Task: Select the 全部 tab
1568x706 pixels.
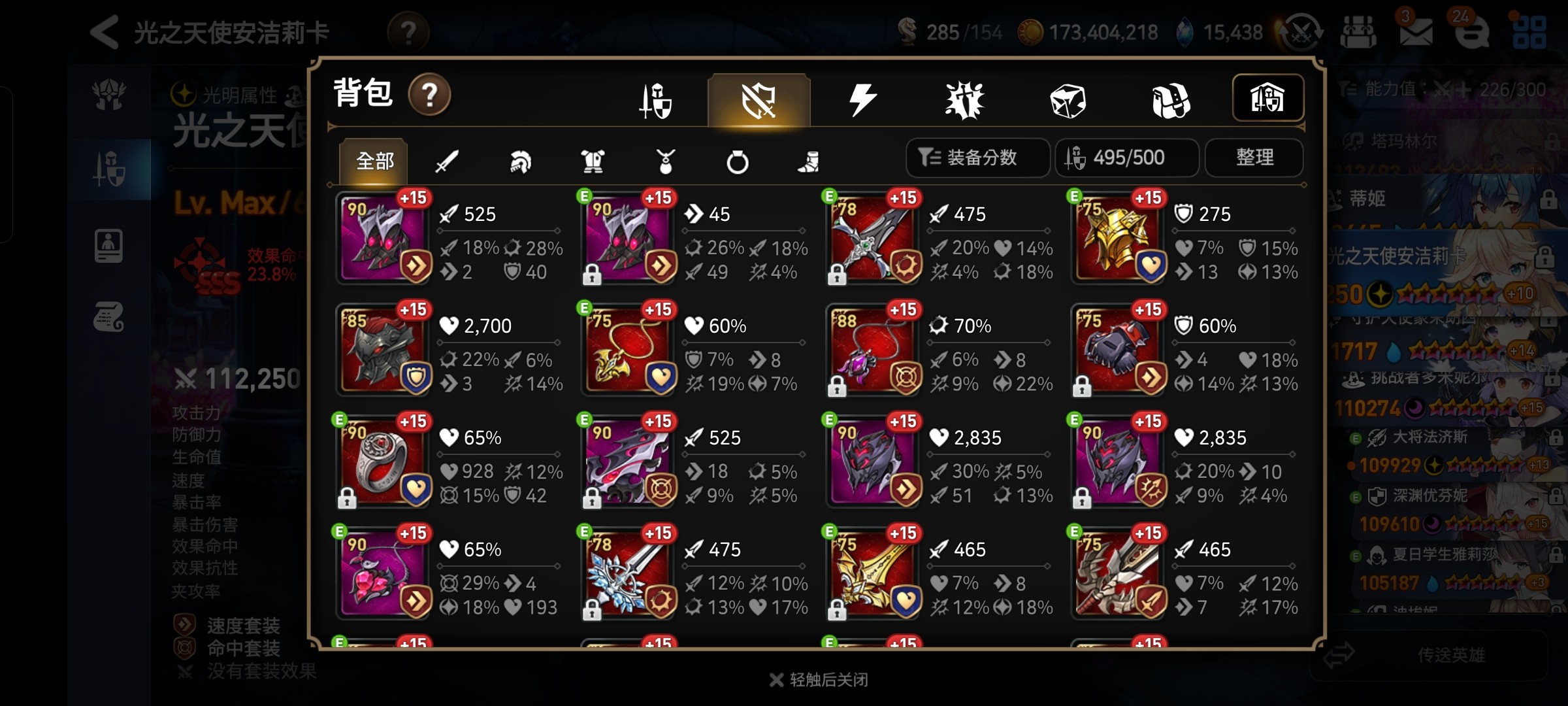Action: [374, 161]
